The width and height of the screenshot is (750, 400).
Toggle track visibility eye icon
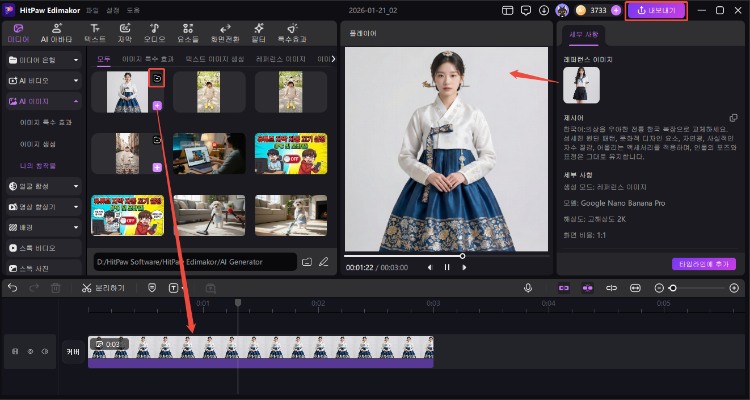point(30,352)
